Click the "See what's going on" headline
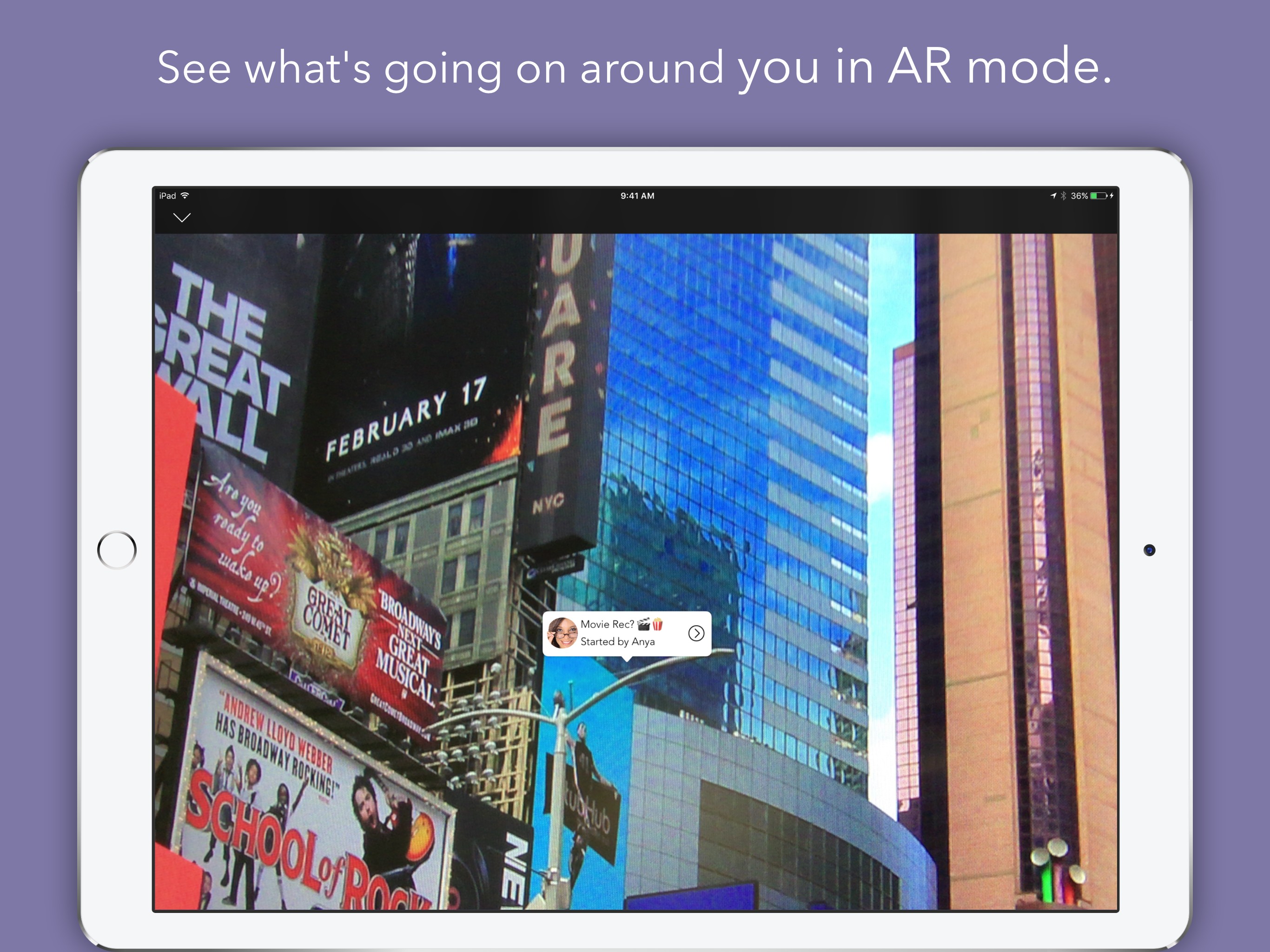This screenshot has width=1270, height=952. (635, 67)
